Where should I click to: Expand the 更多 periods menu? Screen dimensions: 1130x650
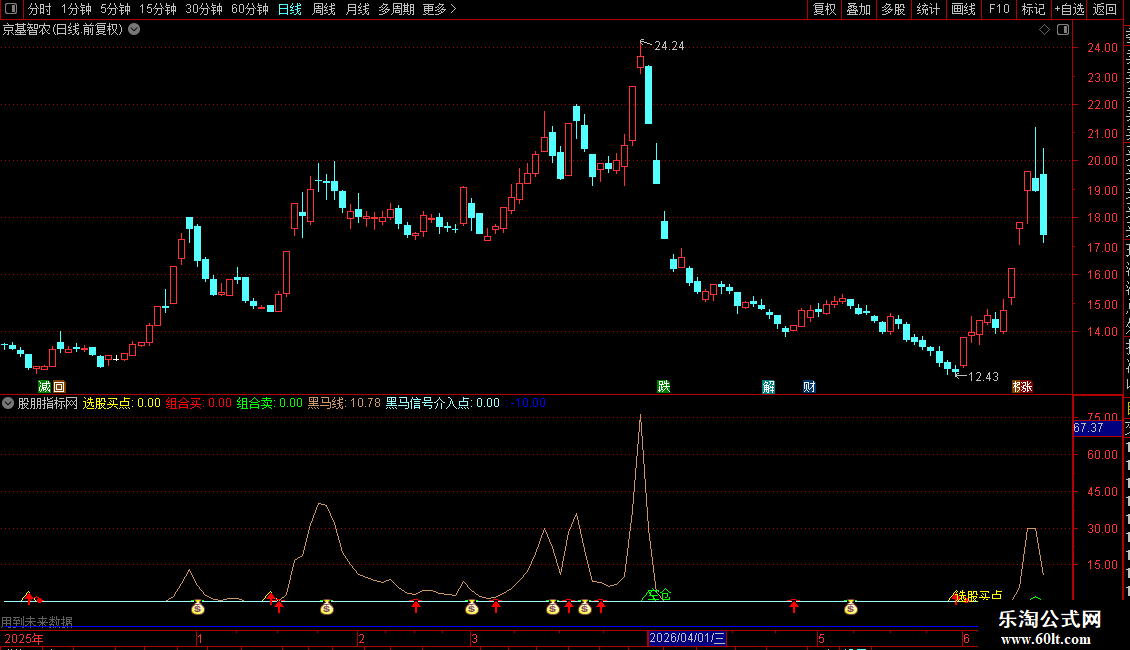click(x=440, y=9)
